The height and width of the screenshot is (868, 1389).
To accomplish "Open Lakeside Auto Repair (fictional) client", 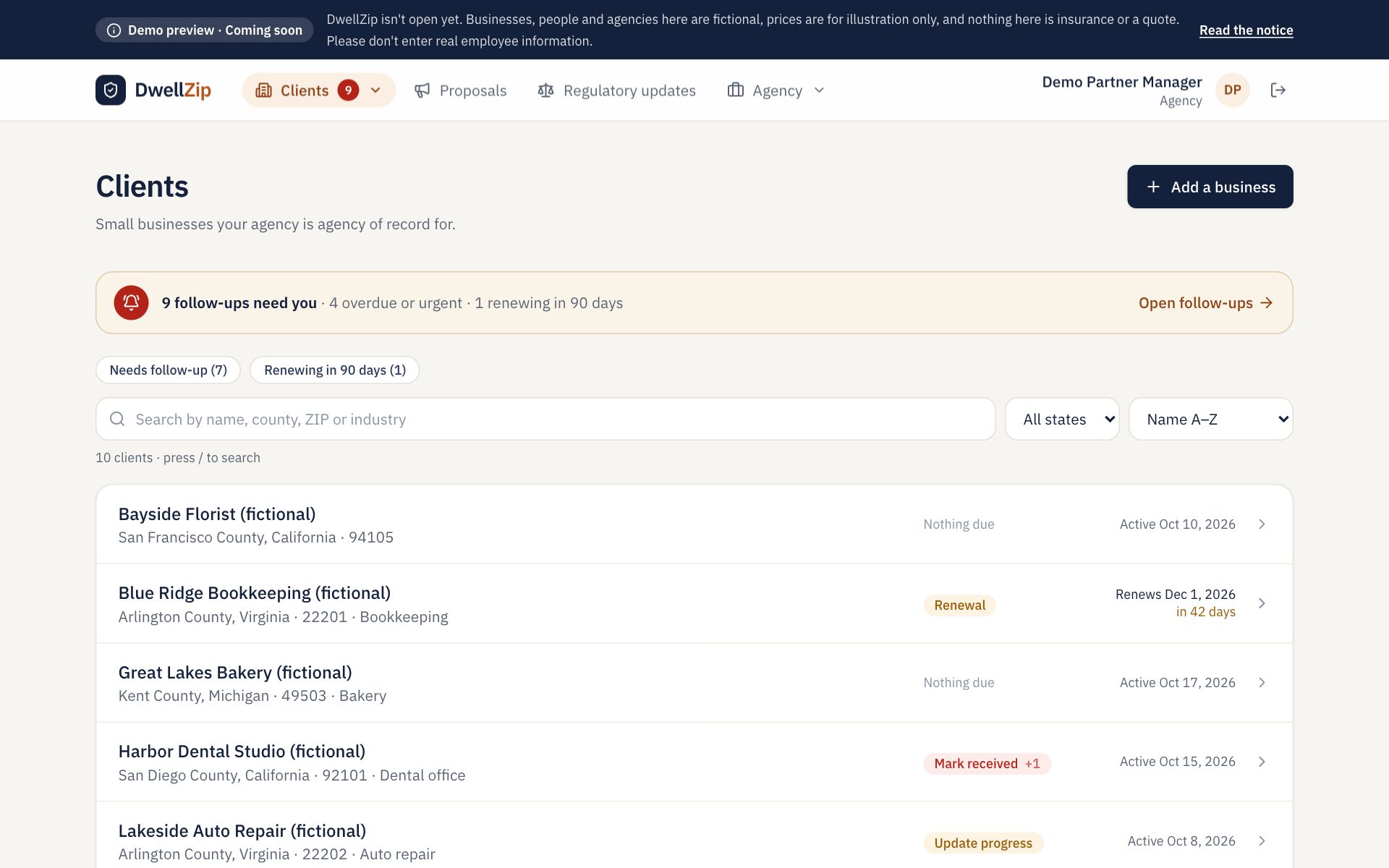I will (694, 835).
